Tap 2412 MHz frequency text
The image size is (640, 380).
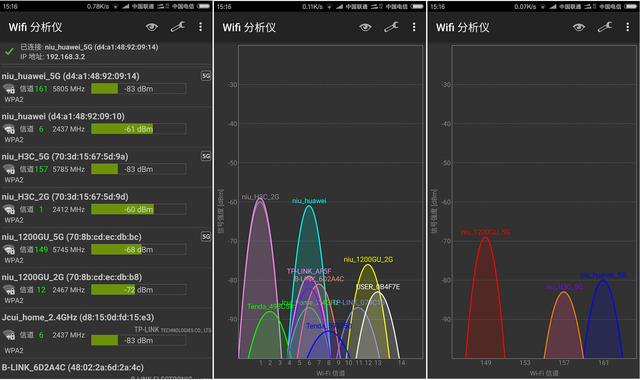tap(68, 209)
